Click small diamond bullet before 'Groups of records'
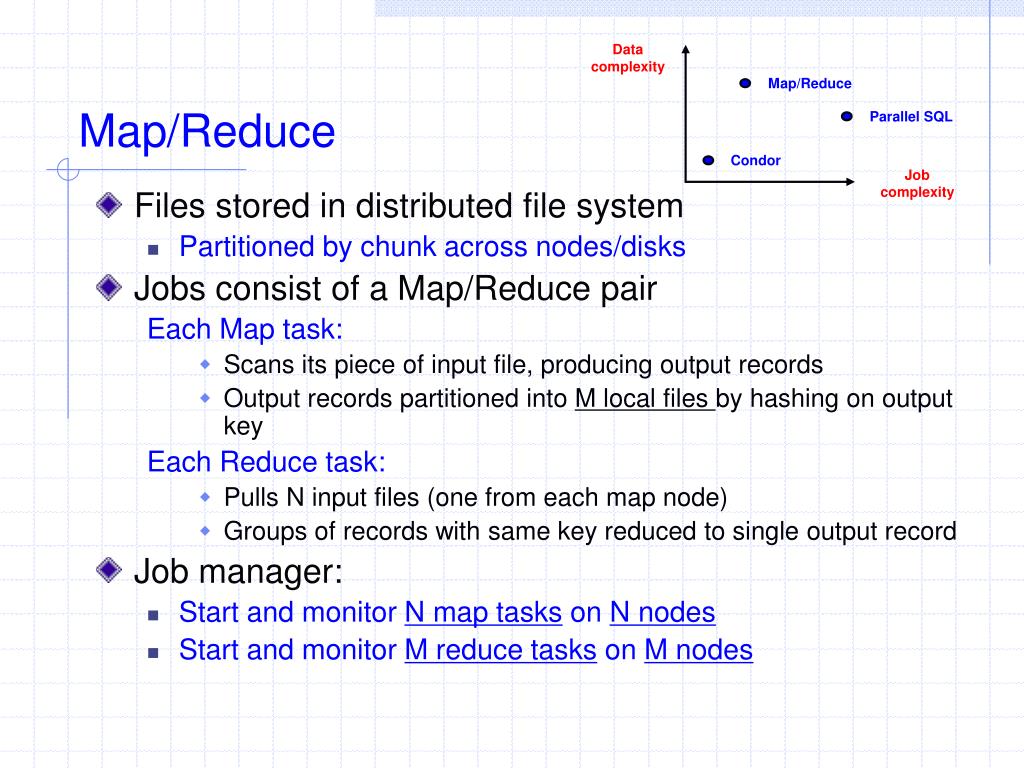 pos(205,530)
